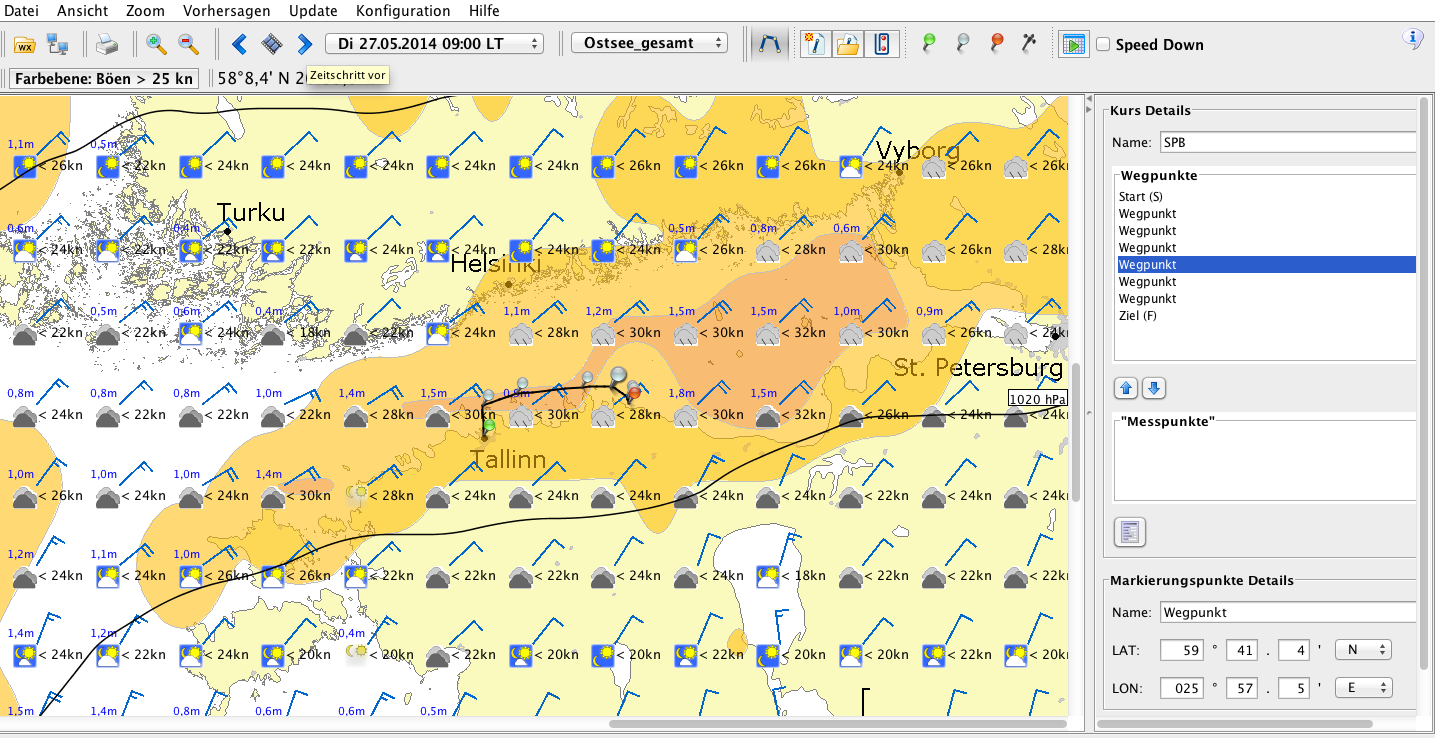Screen dimensions: 1435x738
Task: Move waypoint up with blue up arrow button
Action: 1126,388
